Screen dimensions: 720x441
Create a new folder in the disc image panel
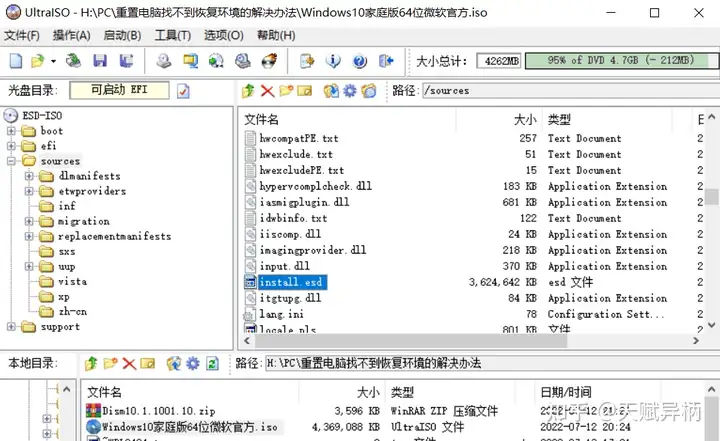(286, 90)
